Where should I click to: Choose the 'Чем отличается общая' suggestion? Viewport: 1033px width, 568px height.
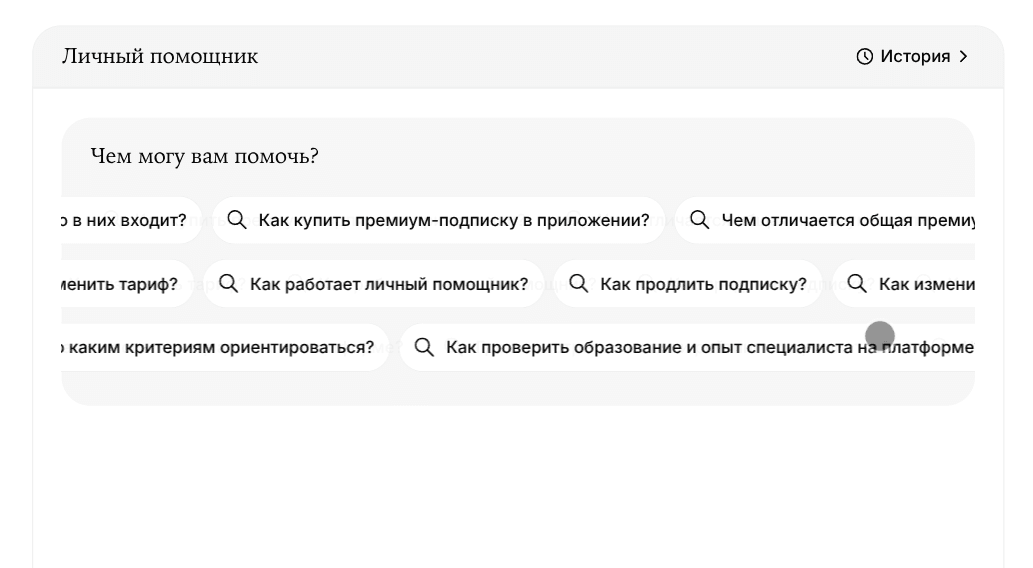[847, 220]
